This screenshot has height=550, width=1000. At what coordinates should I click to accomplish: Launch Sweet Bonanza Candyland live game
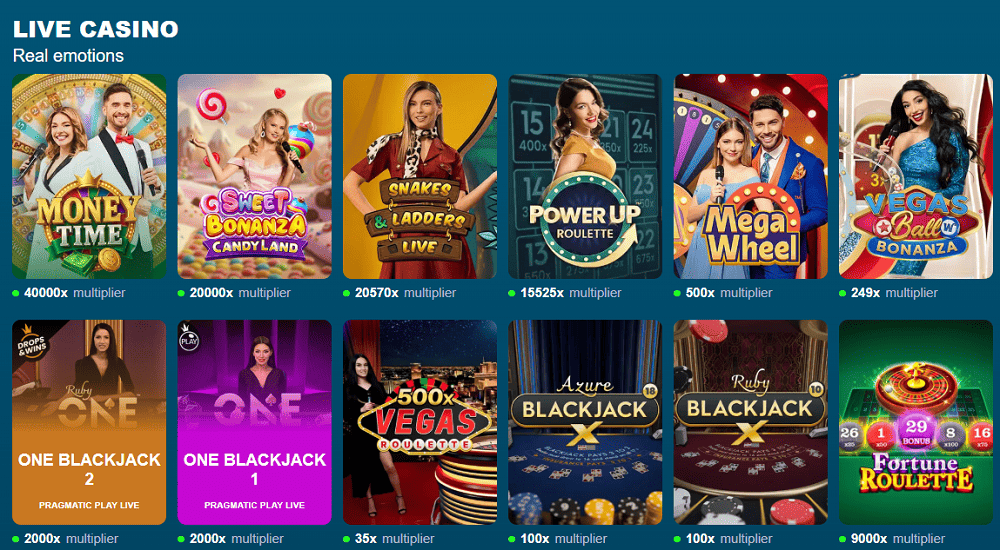coord(254,177)
